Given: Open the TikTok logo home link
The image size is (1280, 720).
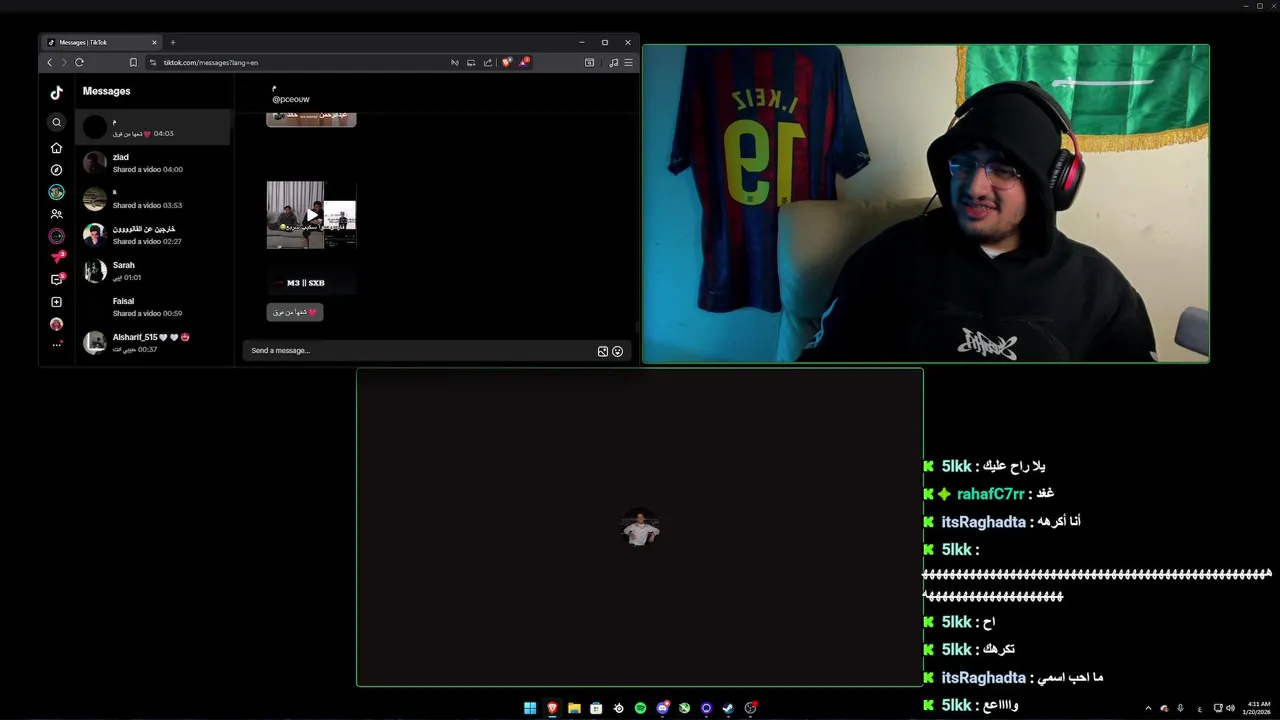Looking at the screenshot, I should pyautogui.click(x=57, y=92).
